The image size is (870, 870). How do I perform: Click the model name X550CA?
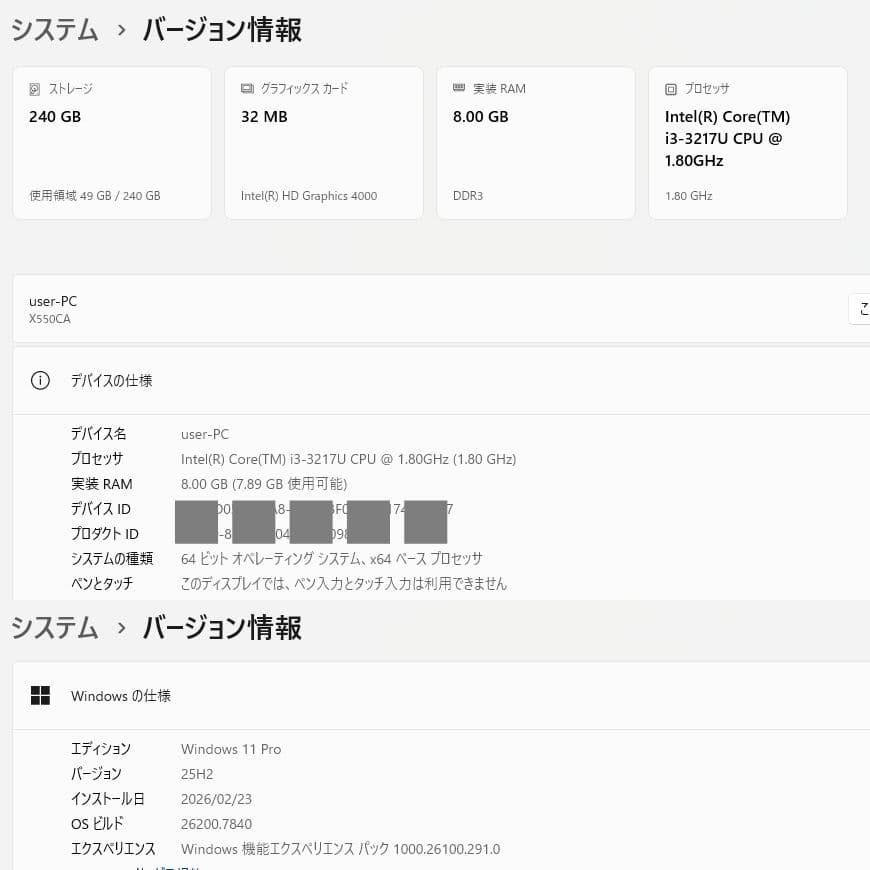coord(50,318)
